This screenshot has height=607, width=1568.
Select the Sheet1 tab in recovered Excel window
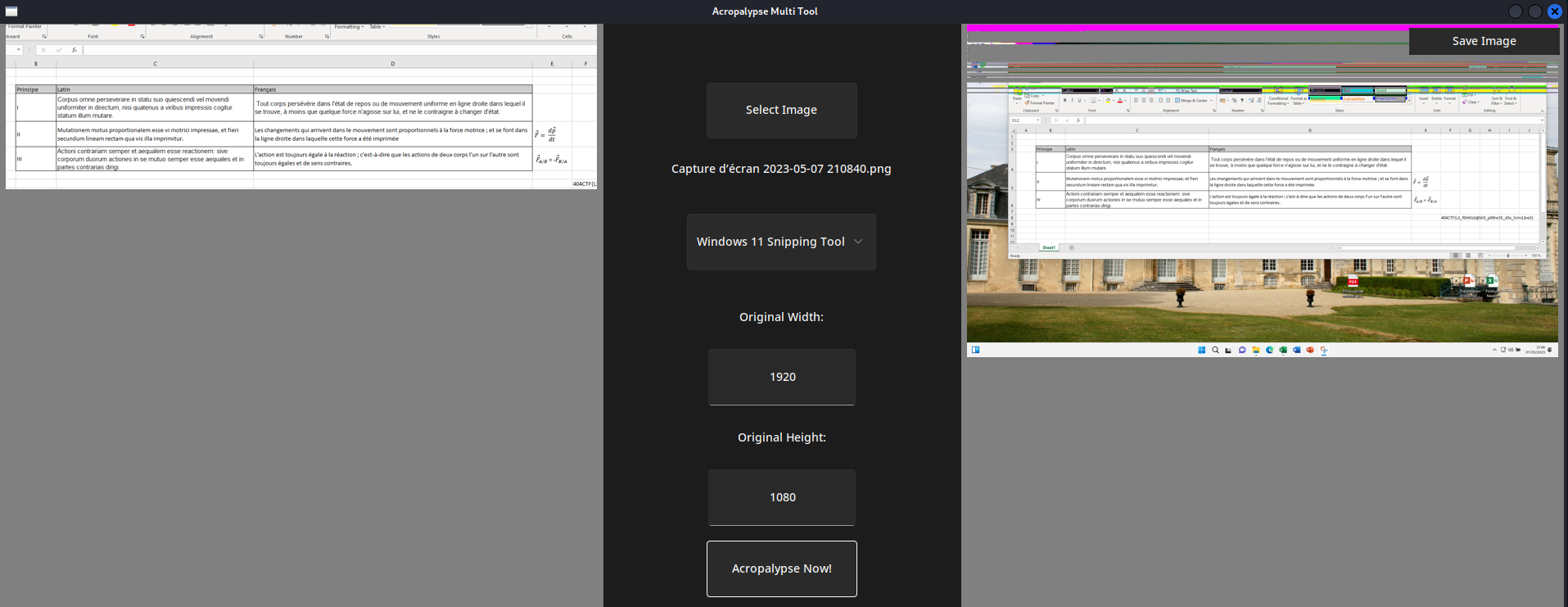(1048, 247)
